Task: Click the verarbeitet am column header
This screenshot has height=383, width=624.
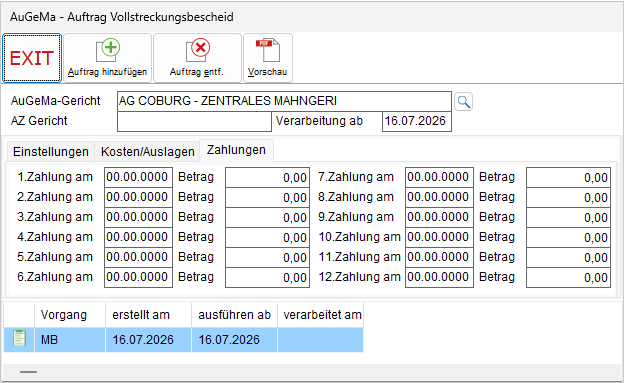Action: point(321,315)
